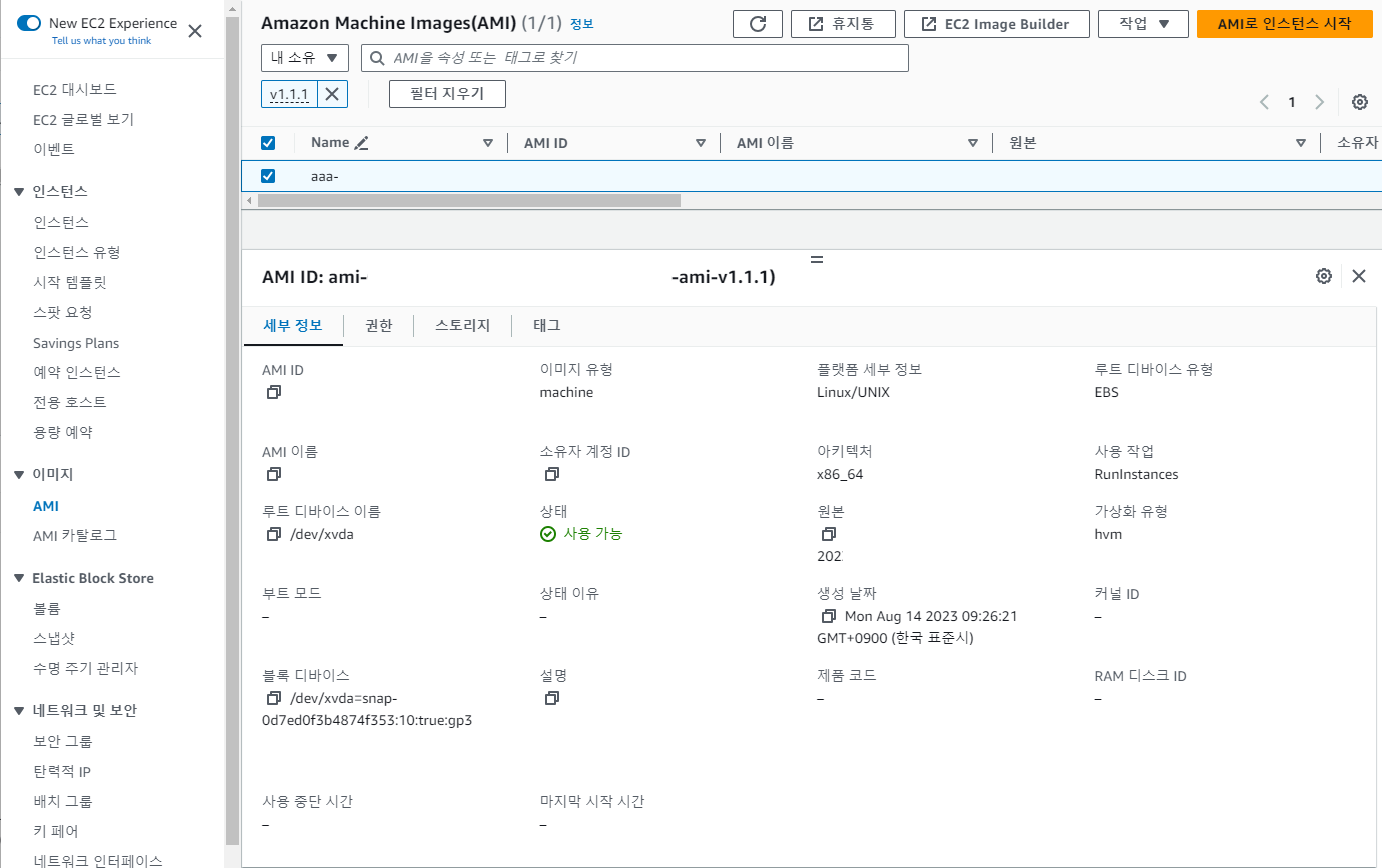Copy the 소유자 계정 ID icon
The height and width of the screenshot is (868, 1382).
click(x=552, y=474)
